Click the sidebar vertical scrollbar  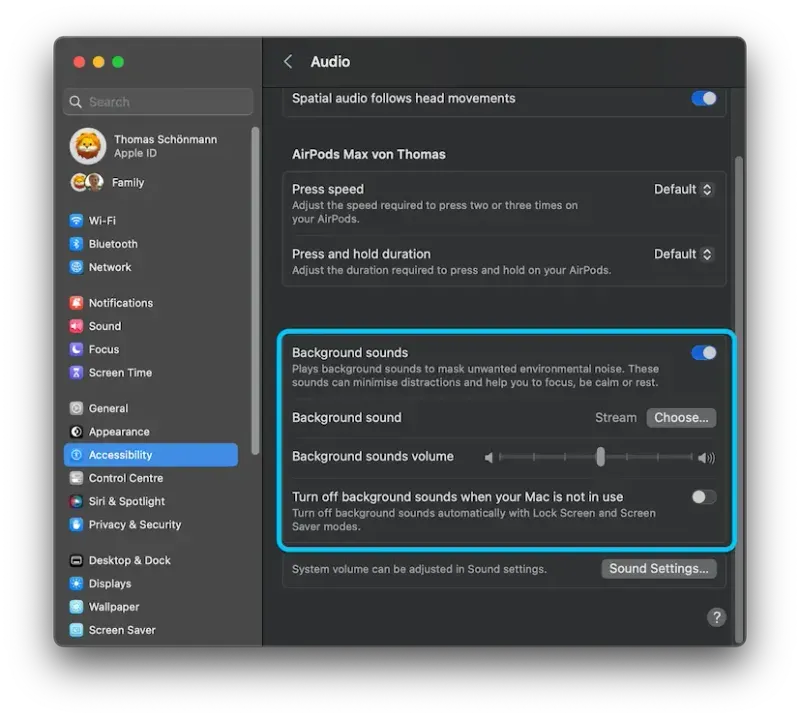point(255,291)
